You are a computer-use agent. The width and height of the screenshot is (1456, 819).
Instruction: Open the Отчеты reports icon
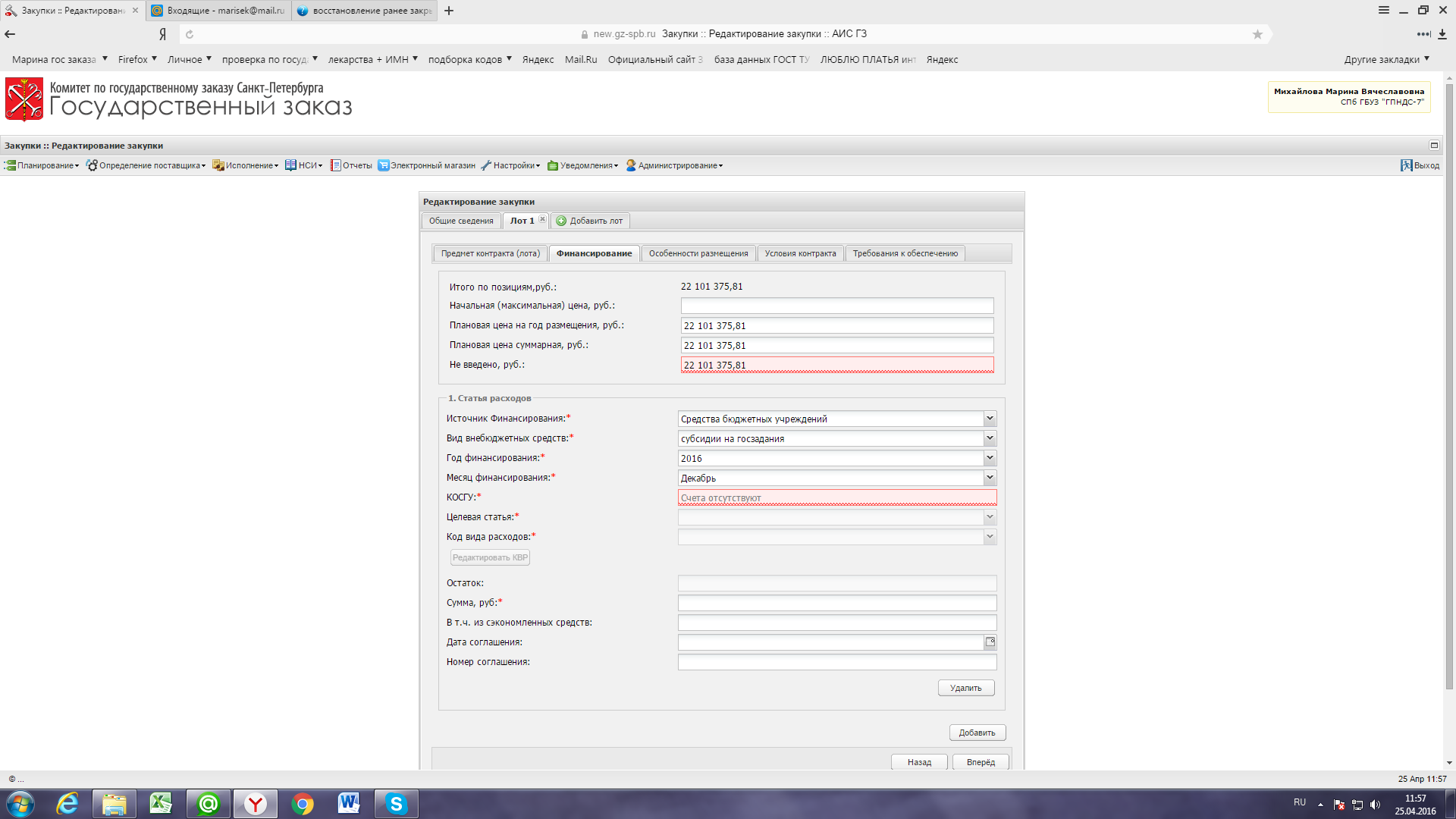(335, 165)
